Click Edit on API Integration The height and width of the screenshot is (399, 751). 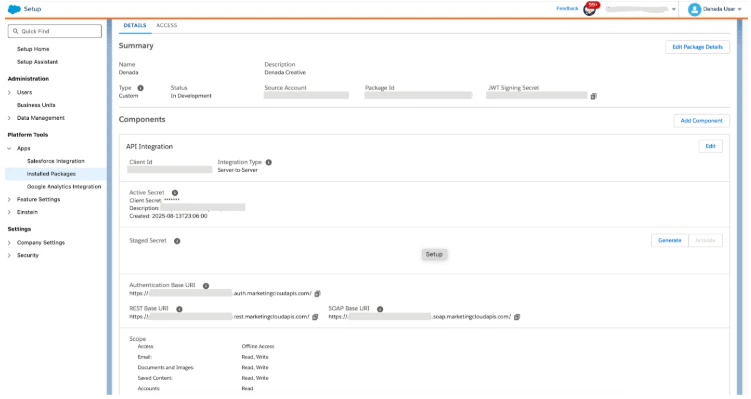tap(711, 146)
